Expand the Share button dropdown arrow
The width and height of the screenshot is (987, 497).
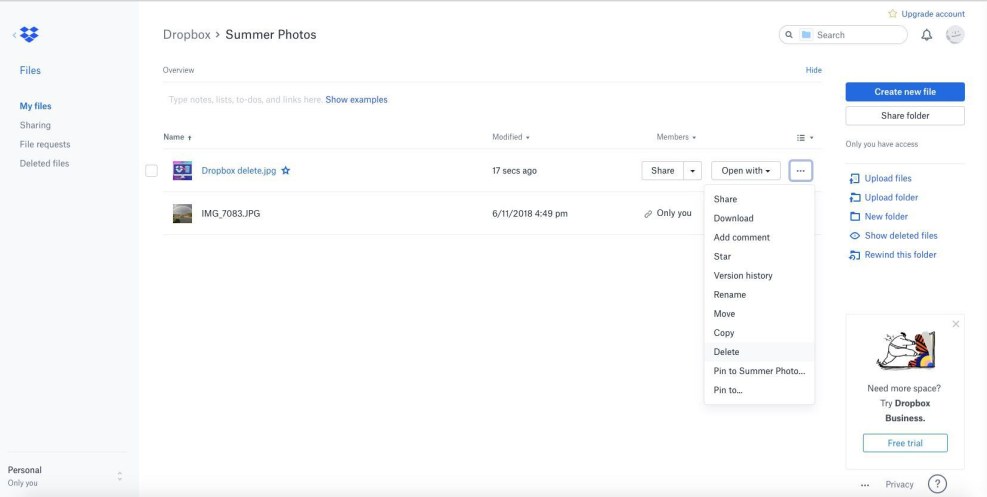click(693, 171)
